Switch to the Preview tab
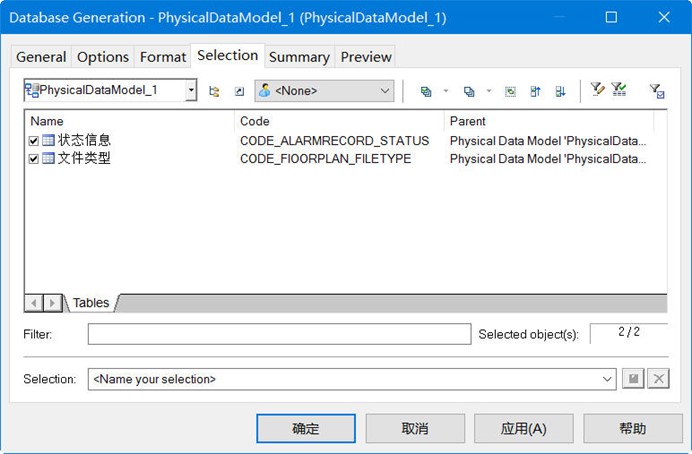Screen dimensions: 692x454 366,57
